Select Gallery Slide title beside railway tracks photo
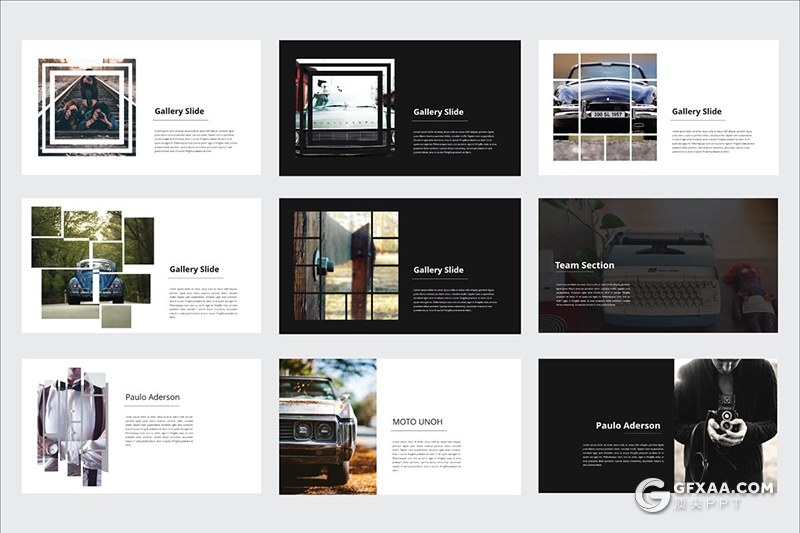The width and height of the screenshot is (800, 533). click(180, 112)
